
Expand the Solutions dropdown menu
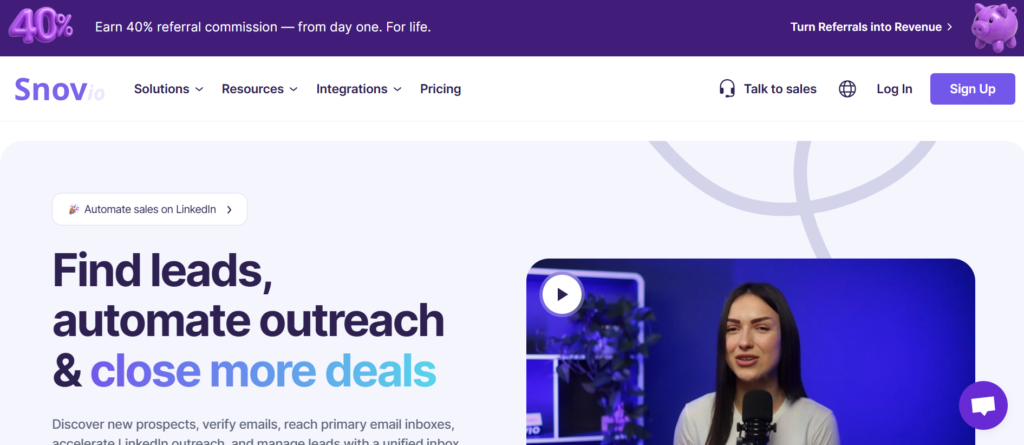(168, 89)
